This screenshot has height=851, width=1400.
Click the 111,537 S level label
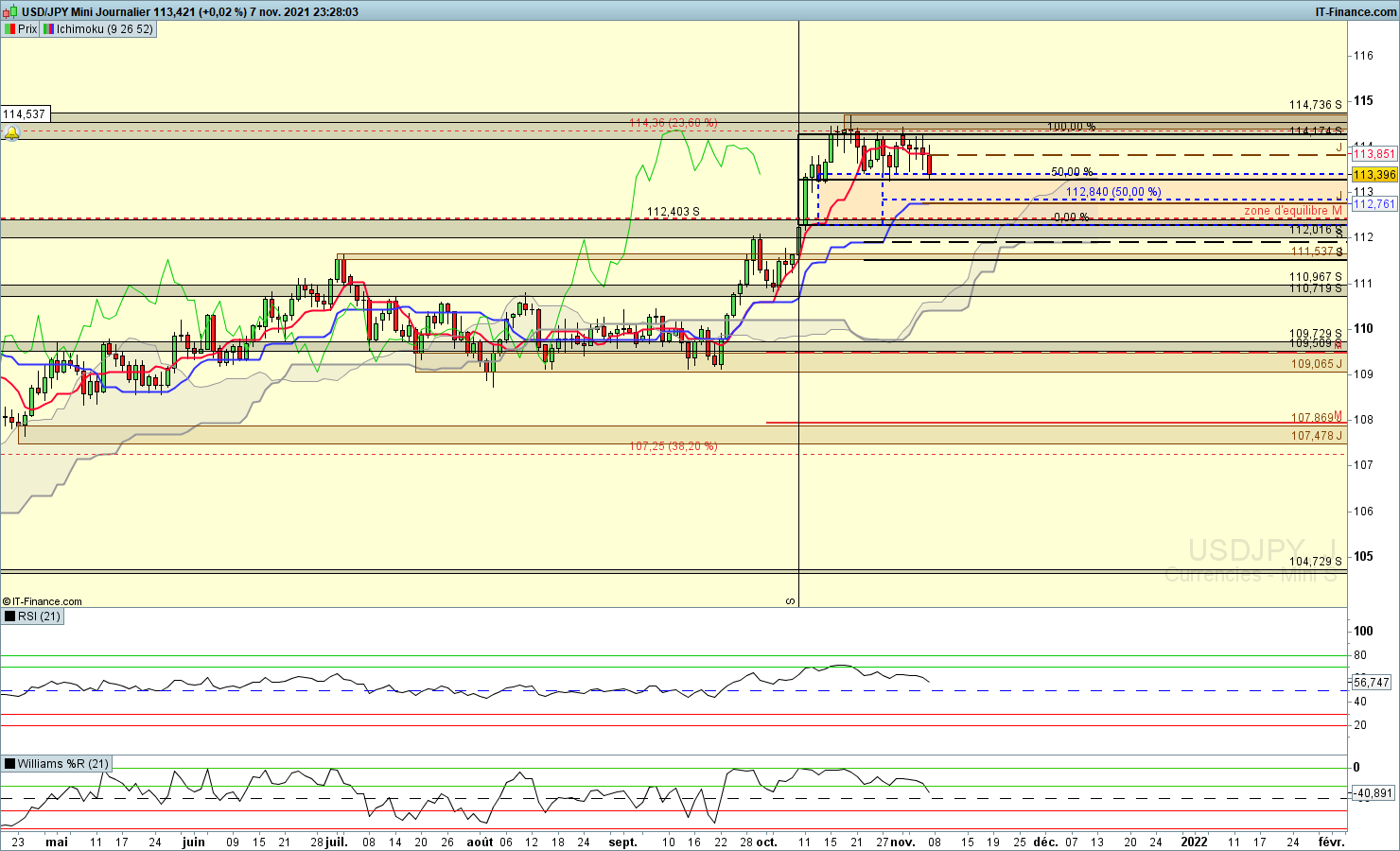click(x=1317, y=252)
